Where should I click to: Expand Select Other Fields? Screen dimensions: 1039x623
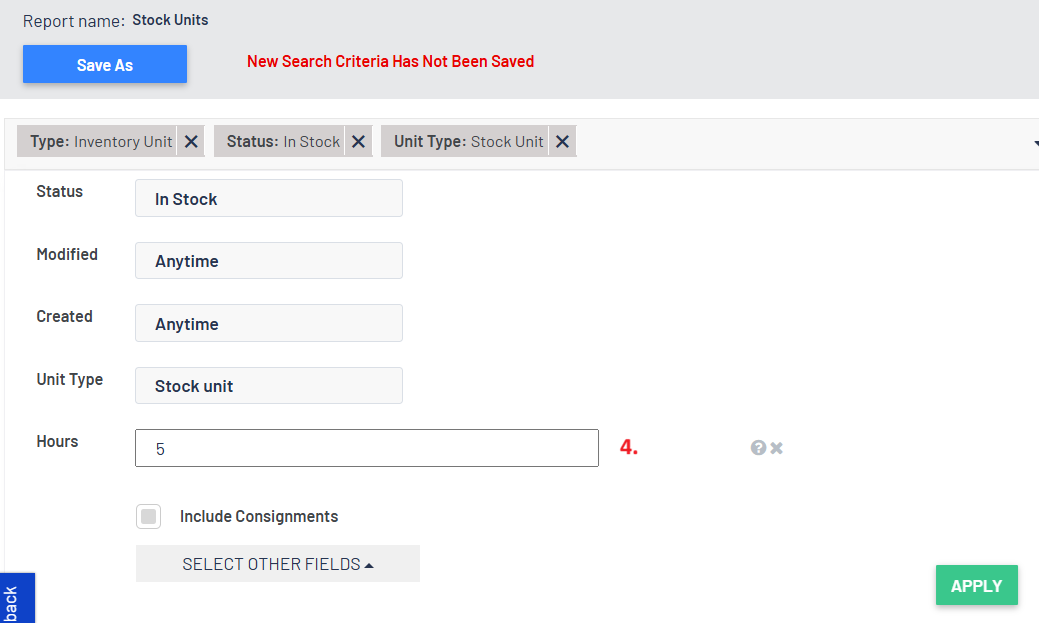(277, 564)
